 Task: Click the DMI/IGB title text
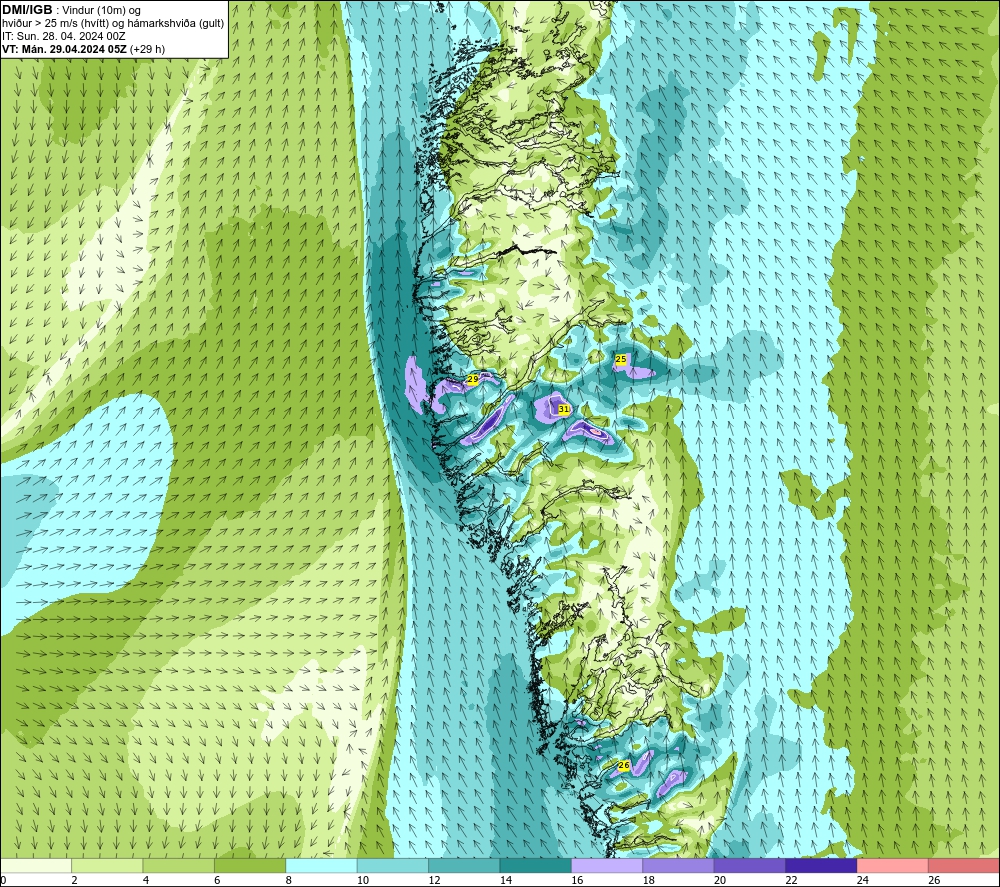point(27,10)
